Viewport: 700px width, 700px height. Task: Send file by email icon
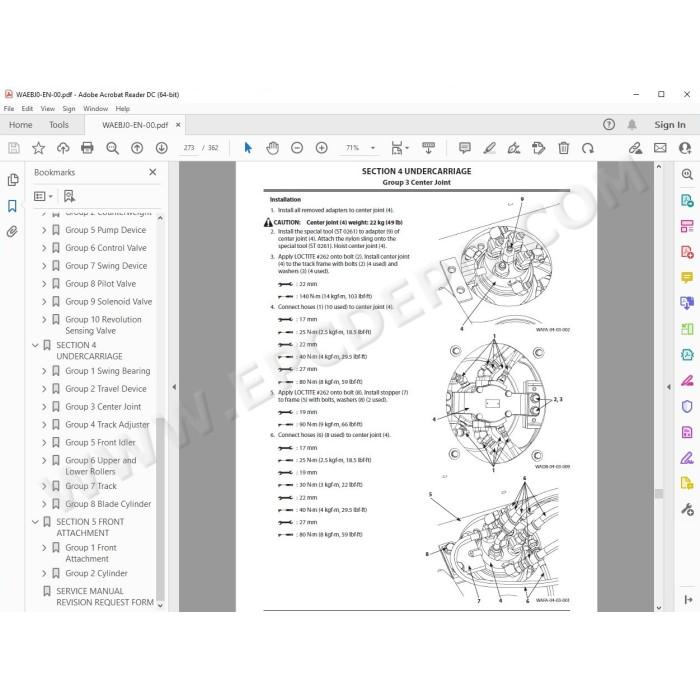[660, 148]
